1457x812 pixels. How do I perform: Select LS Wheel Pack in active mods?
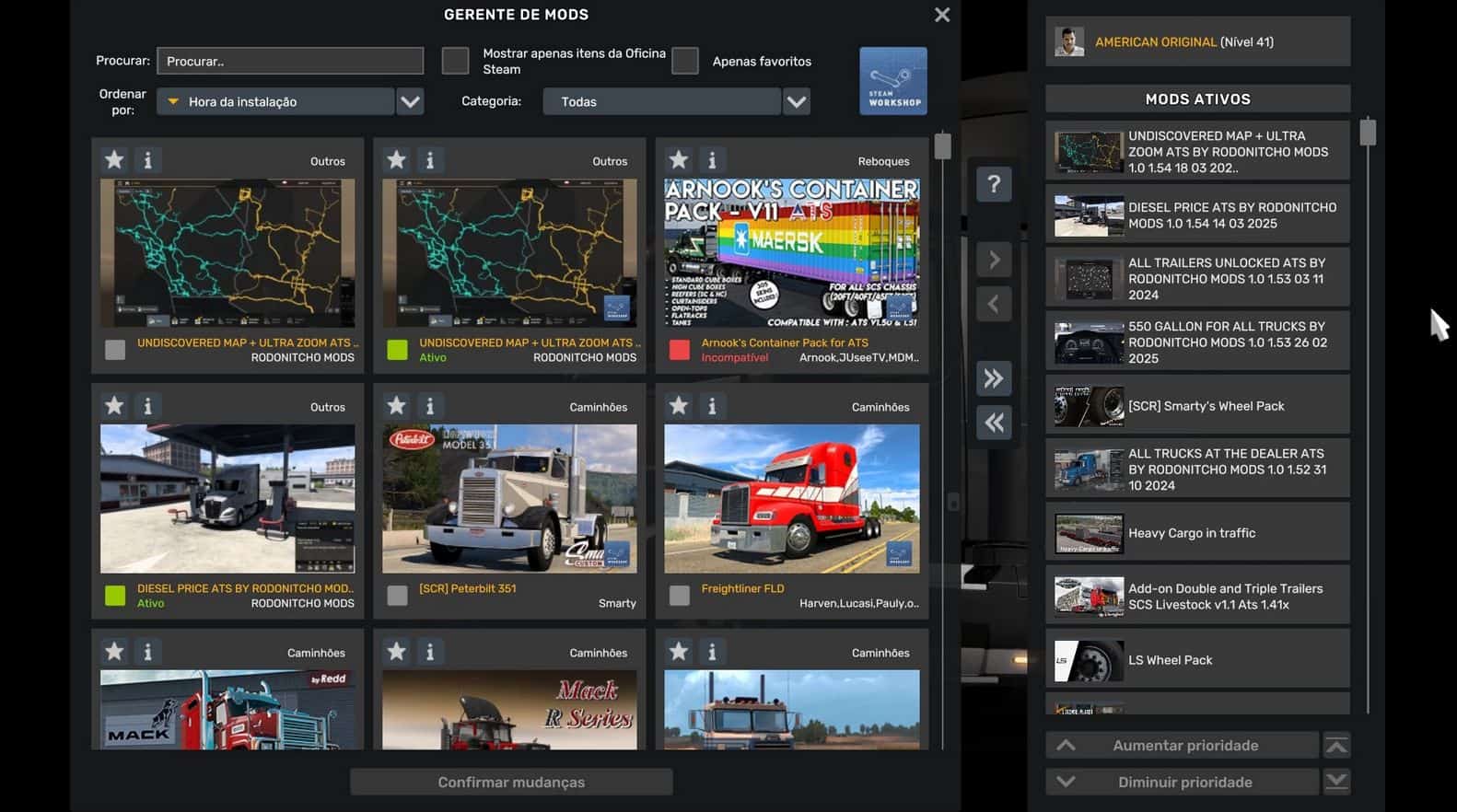pyautogui.click(x=1196, y=660)
